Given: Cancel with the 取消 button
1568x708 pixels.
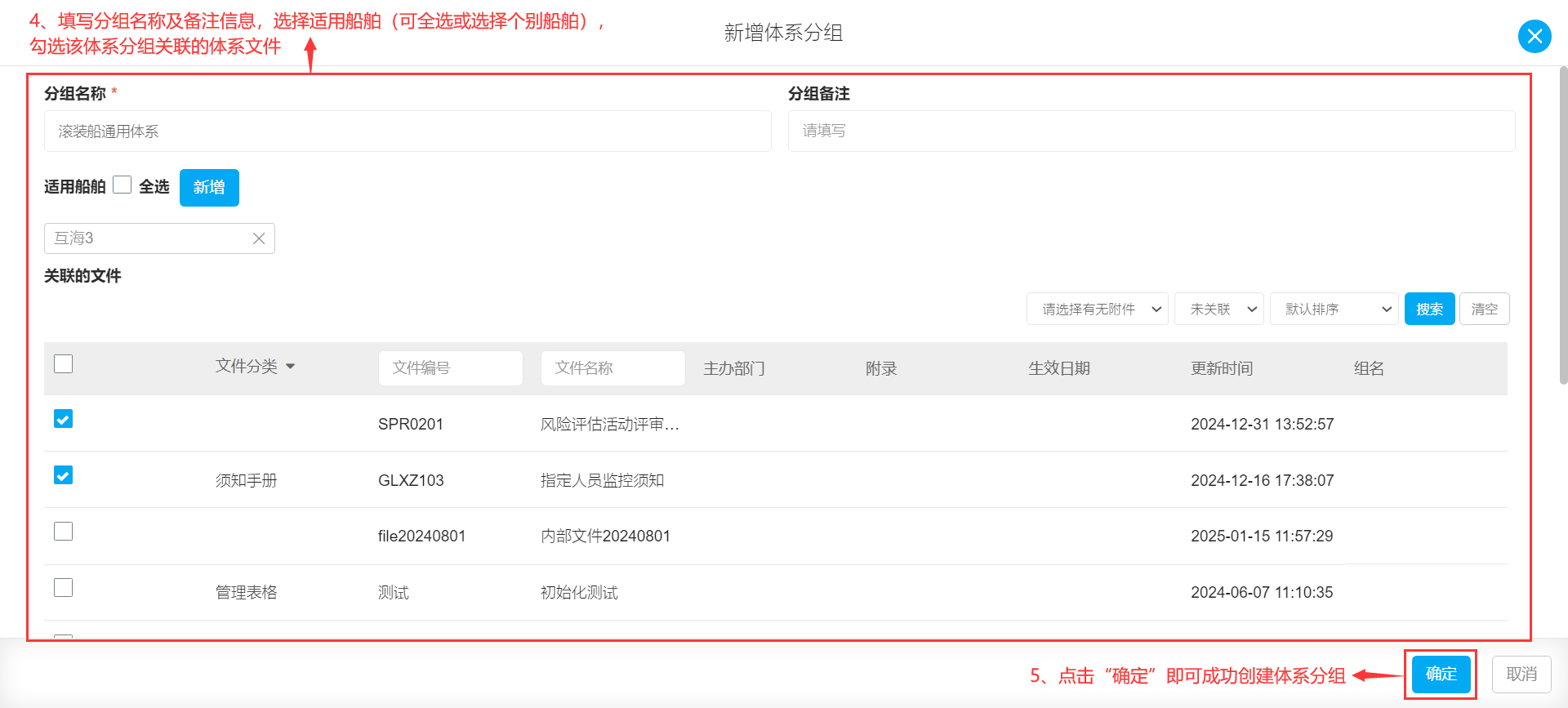Looking at the screenshot, I should click(1522, 675).
